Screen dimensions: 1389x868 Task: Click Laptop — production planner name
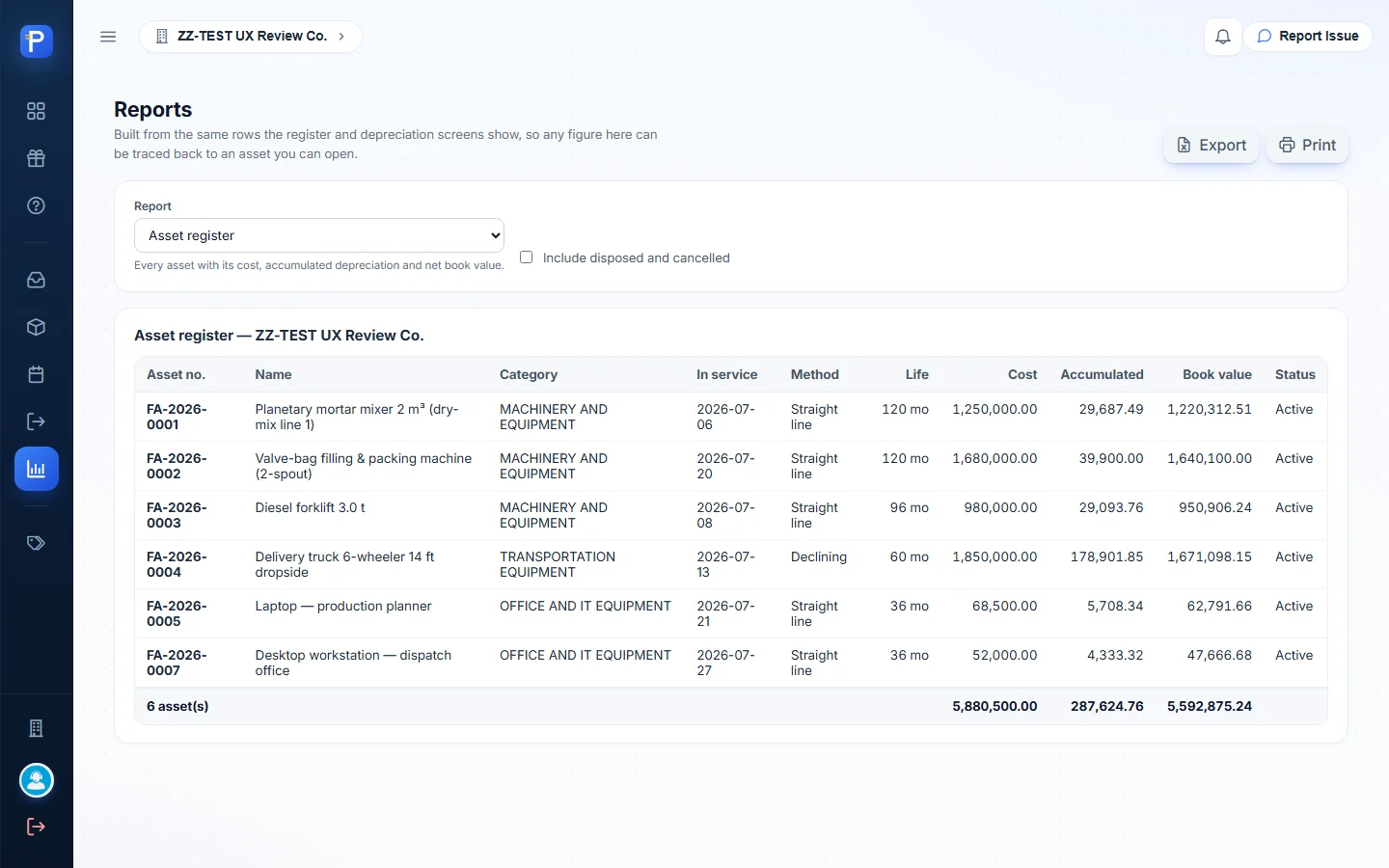342,606
